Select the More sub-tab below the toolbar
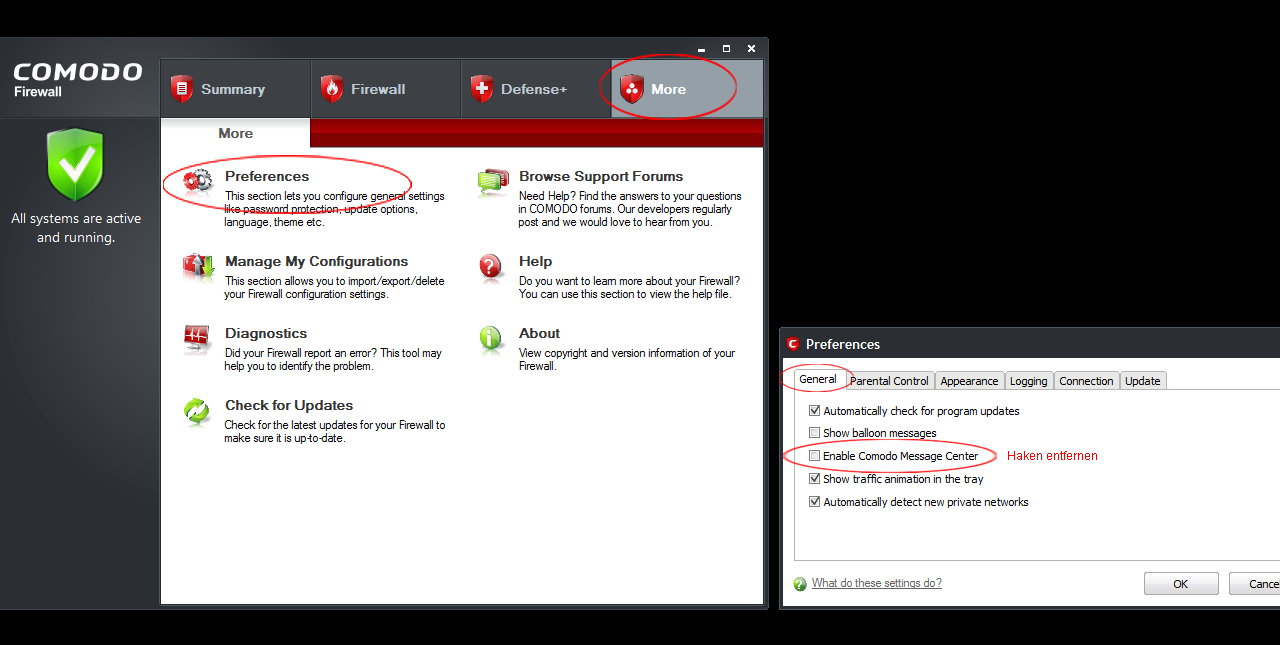Viewport: 1280px width, 645px height. (235, 133)
